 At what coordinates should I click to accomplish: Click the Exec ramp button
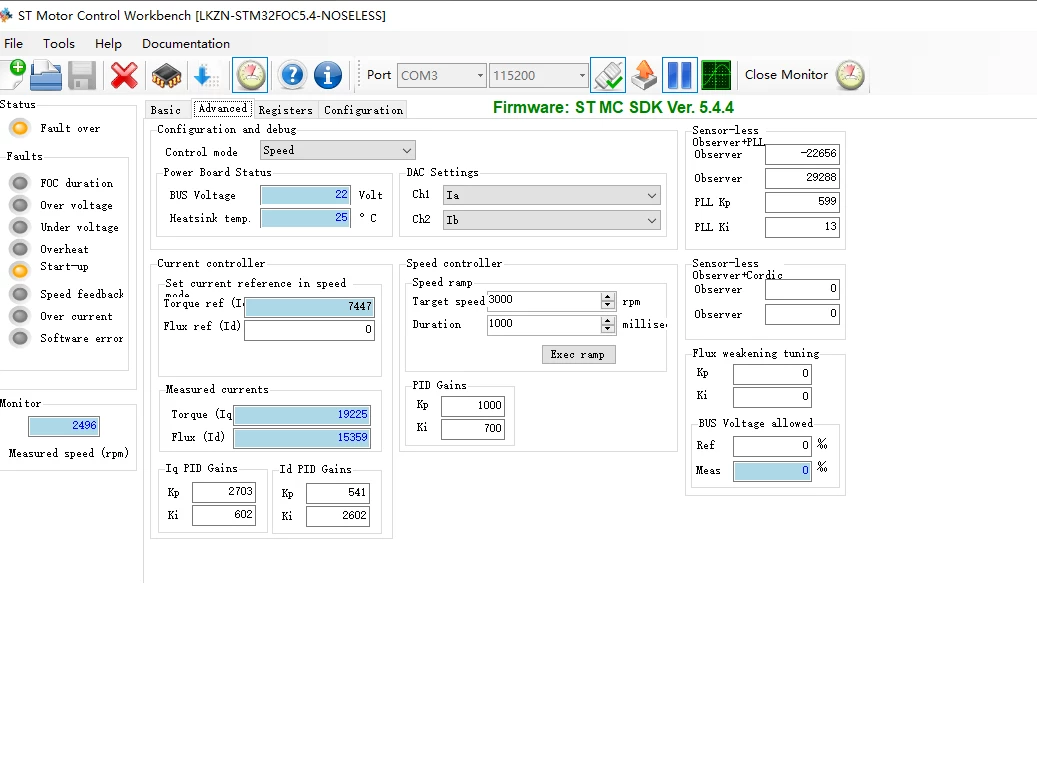578,355
